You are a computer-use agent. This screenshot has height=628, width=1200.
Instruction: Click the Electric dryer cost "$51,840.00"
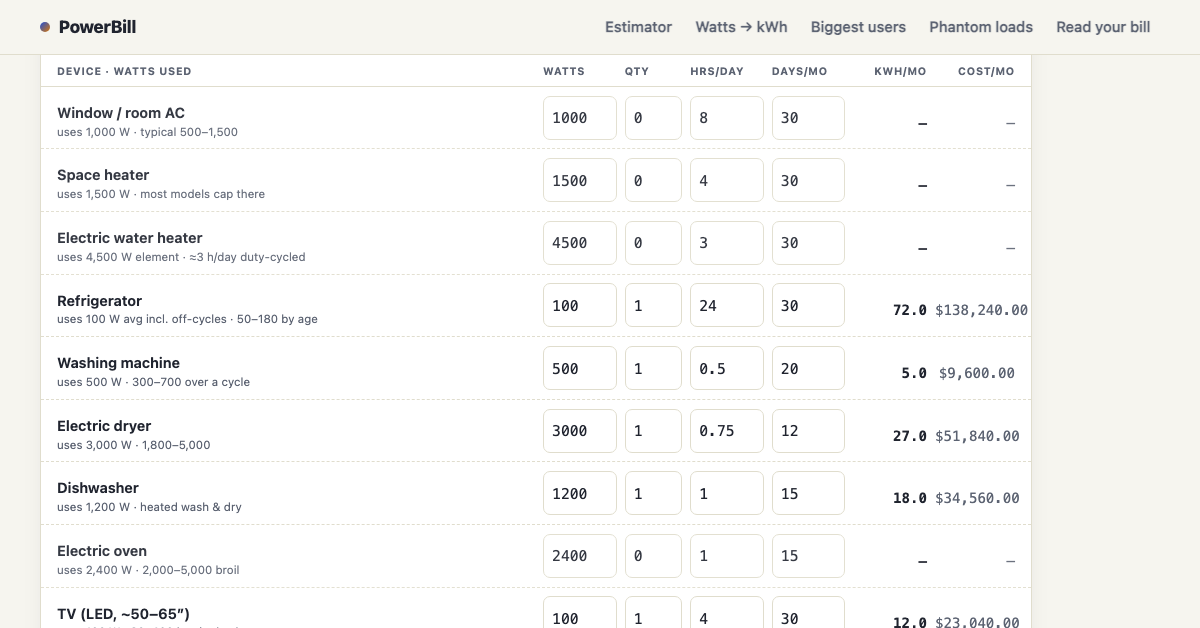click(977, 436)
